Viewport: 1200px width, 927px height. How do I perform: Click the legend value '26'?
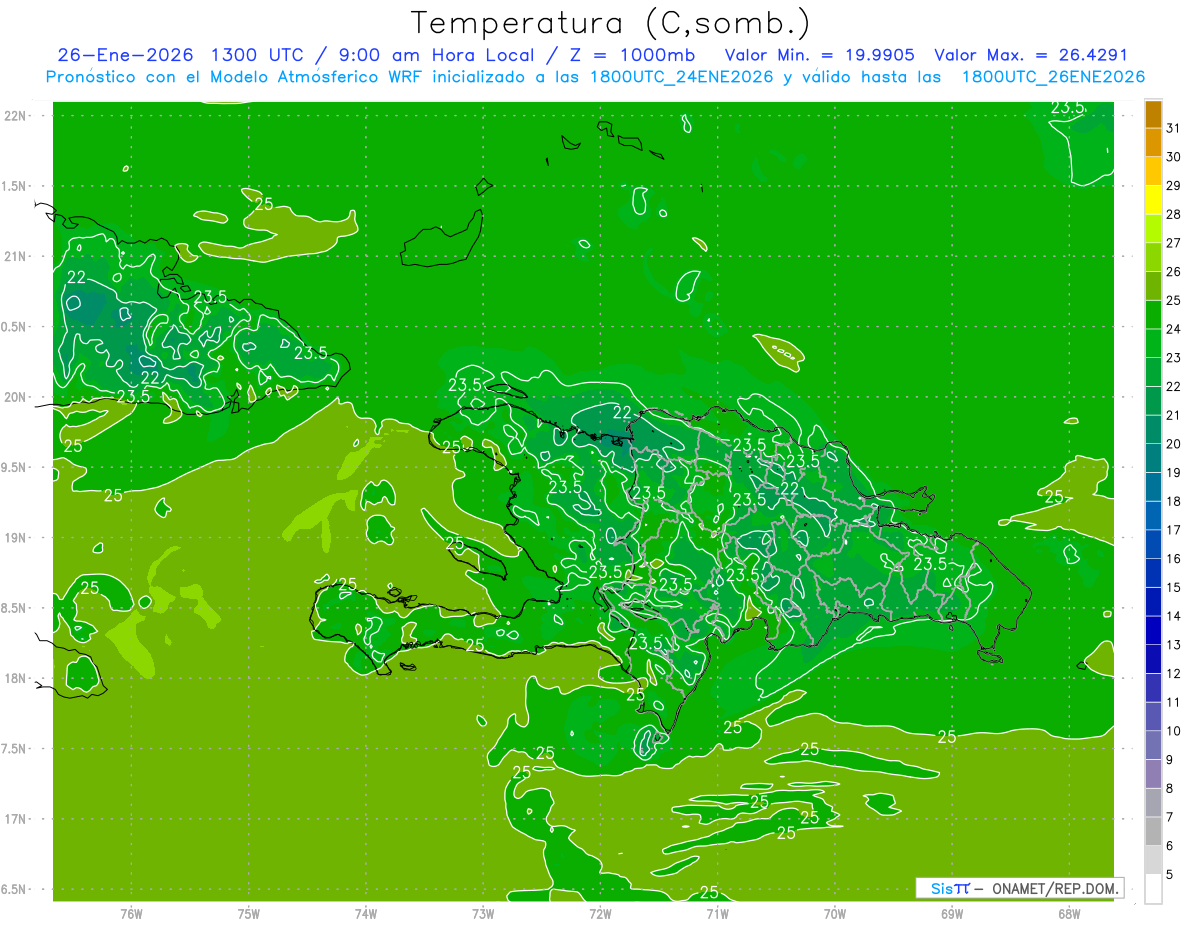1174,271
